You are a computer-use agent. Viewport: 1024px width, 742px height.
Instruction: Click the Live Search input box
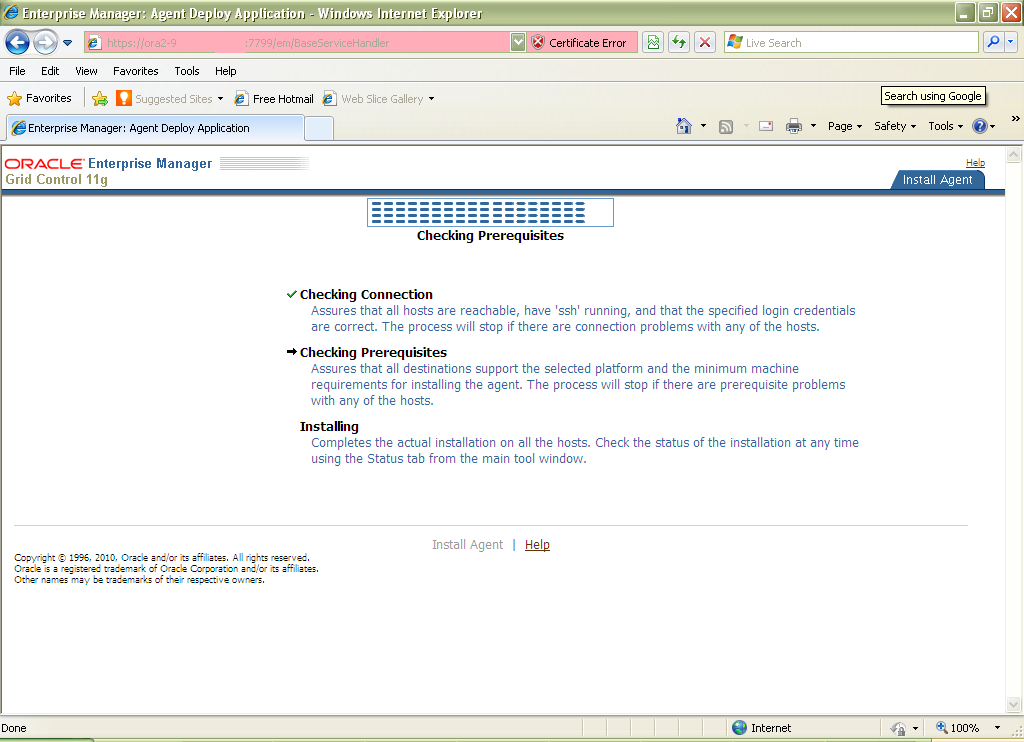[851, 43]
